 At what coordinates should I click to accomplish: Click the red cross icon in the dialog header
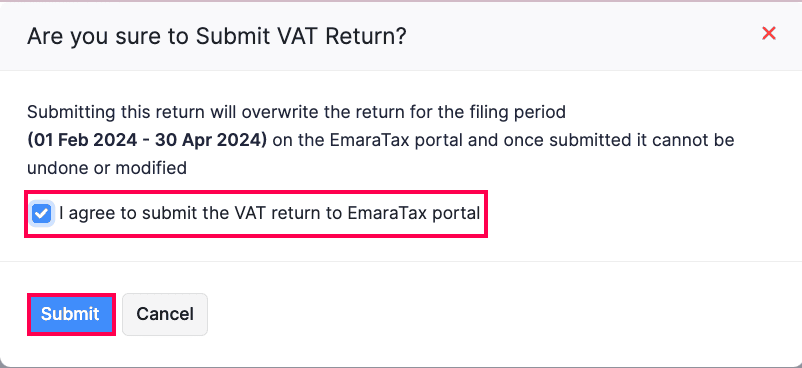pos(769,34)
